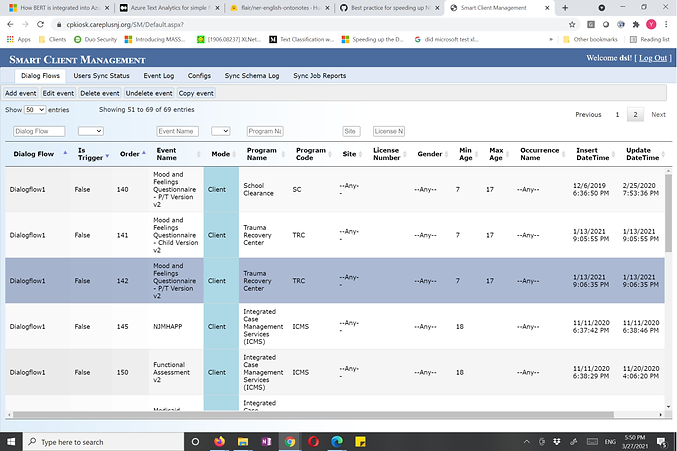Expand the Is Trigger filter dropdown
Image resolution: width=677 pixels, height=451 pixels.
[x=91, y=131]
